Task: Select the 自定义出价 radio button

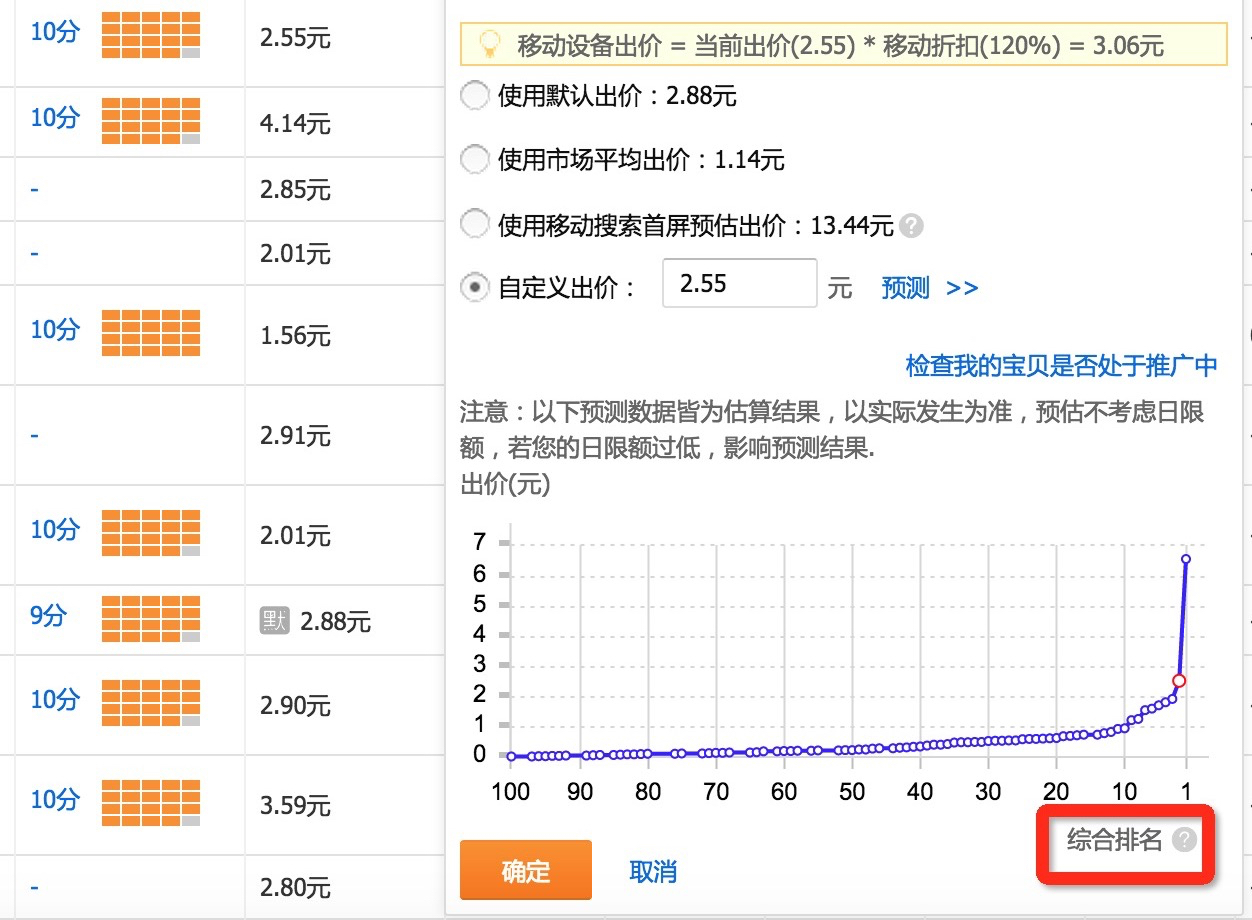Action: (473, 288)
